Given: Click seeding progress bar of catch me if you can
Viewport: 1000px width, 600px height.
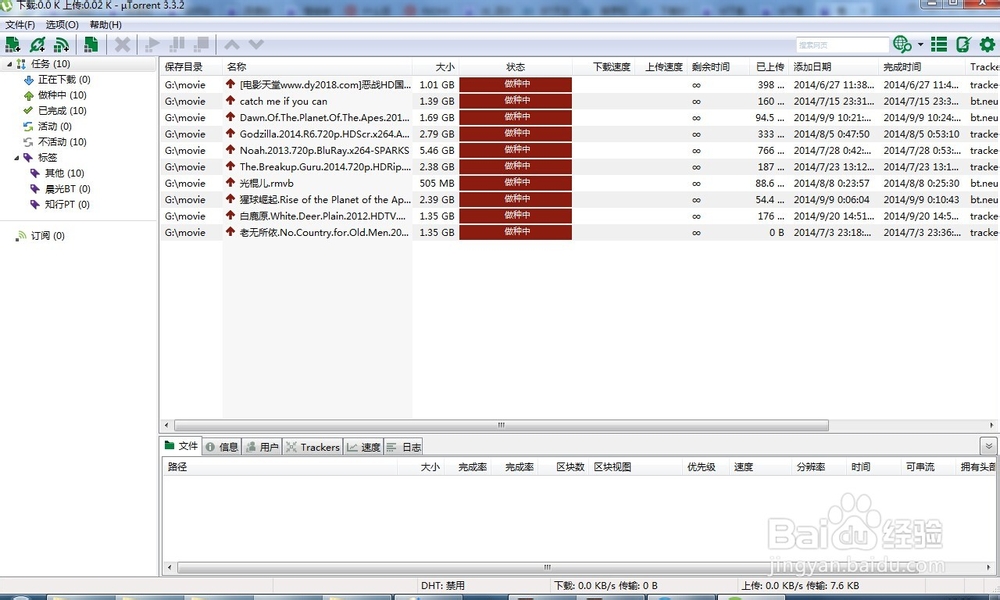Looking at the screenshot, I should (515, 101).
